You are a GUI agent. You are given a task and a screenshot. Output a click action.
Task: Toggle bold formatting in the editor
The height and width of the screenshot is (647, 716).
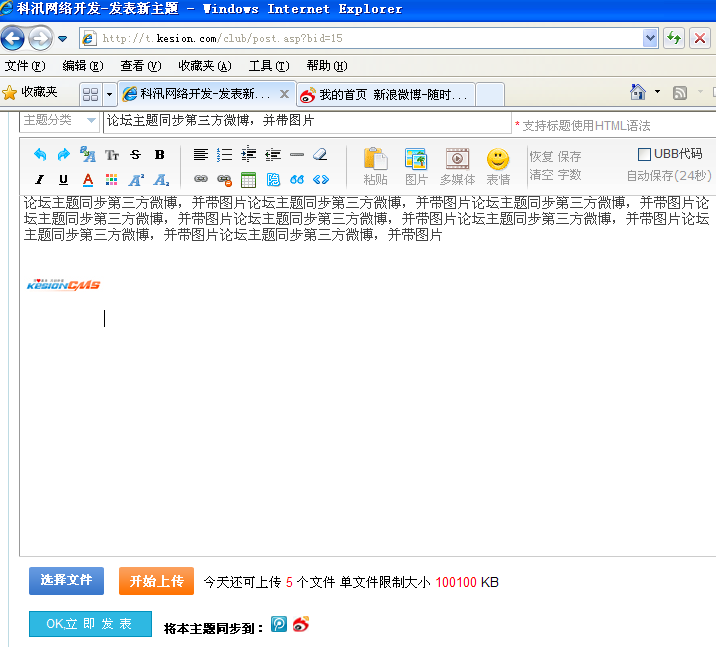click(159, 155)
